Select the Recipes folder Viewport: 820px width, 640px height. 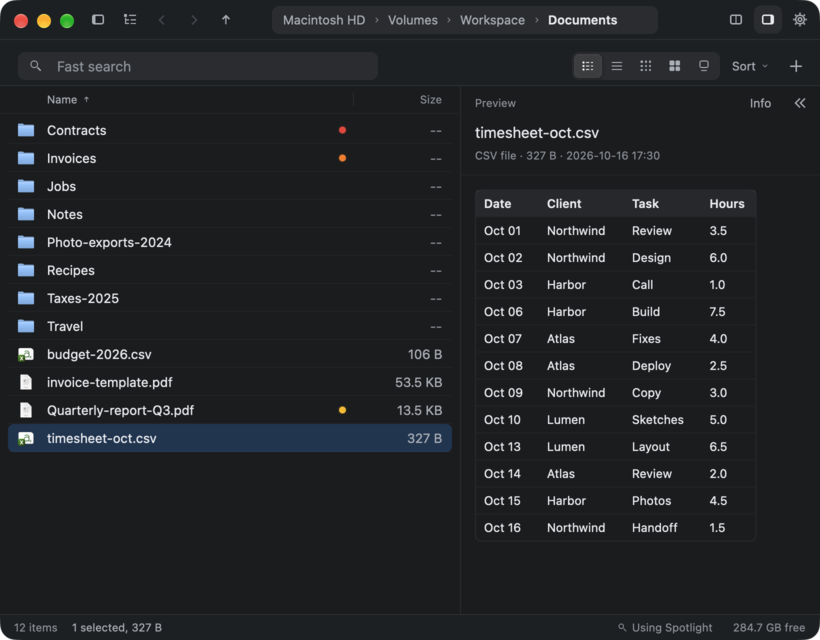[230, 270]
